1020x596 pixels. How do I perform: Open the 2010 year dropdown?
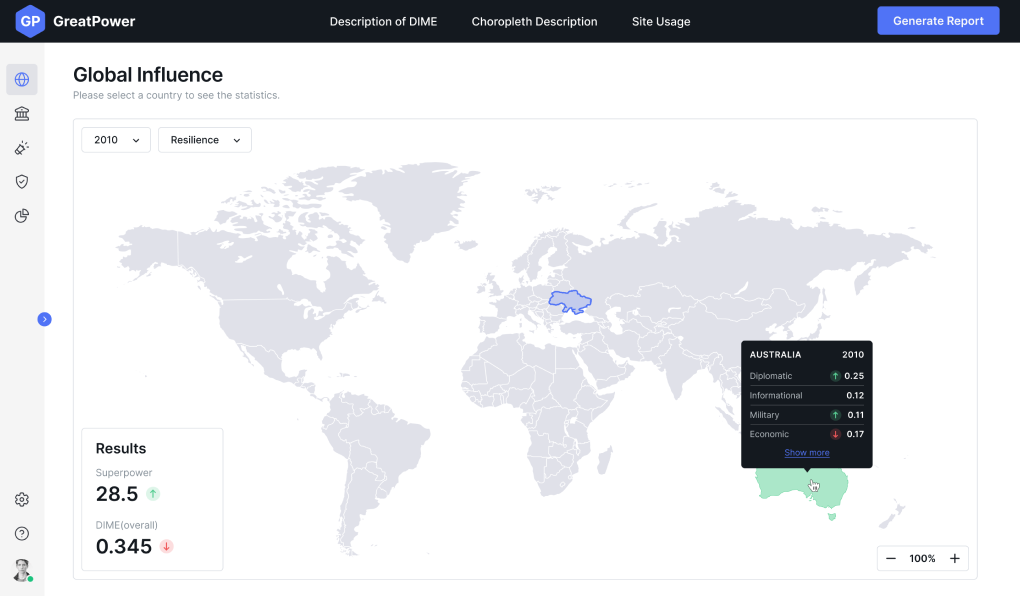[x=115, y=140]
